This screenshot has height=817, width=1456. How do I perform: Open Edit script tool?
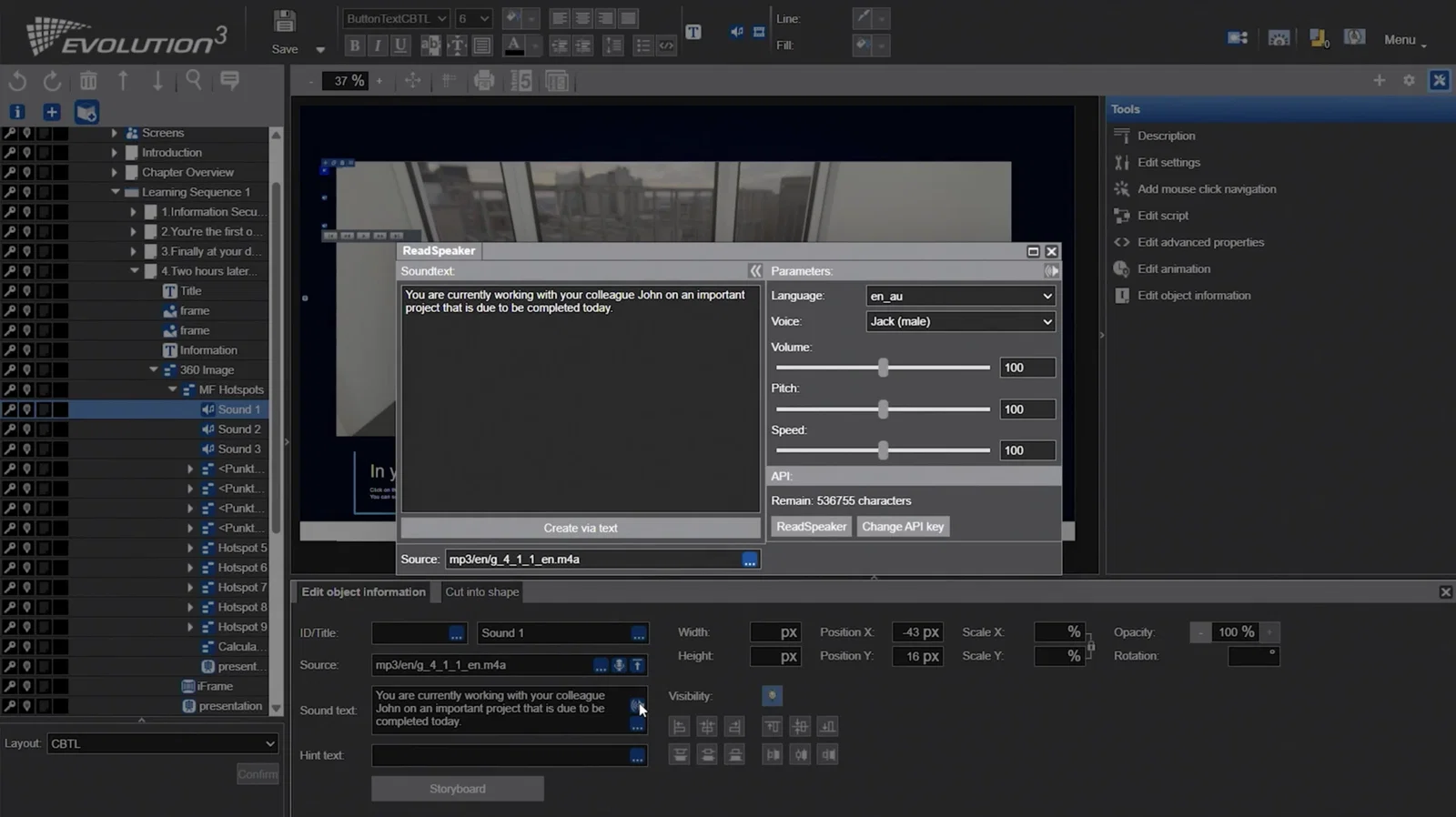click(1162, 216)
